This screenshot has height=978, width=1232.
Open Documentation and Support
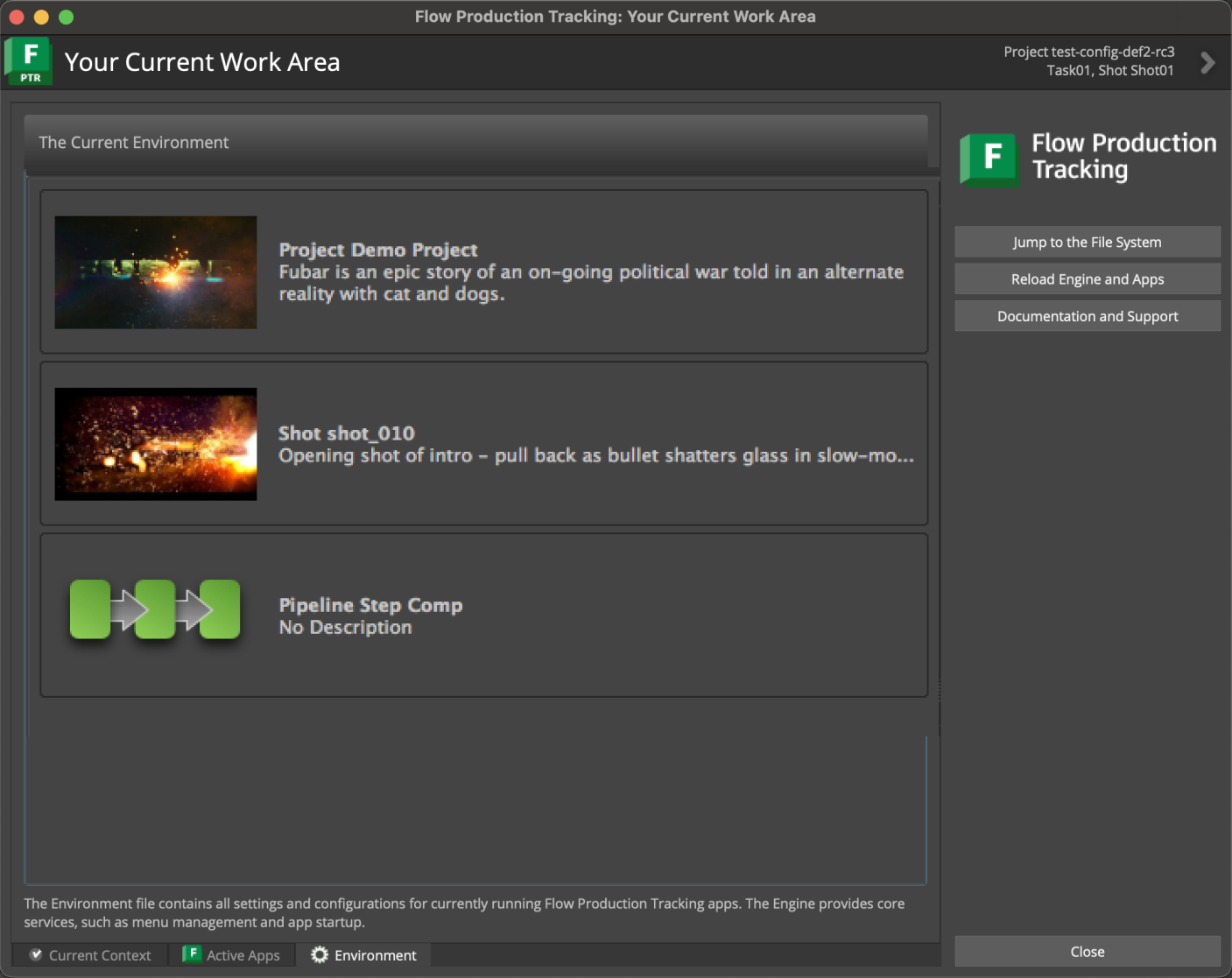click(1088, 316)
